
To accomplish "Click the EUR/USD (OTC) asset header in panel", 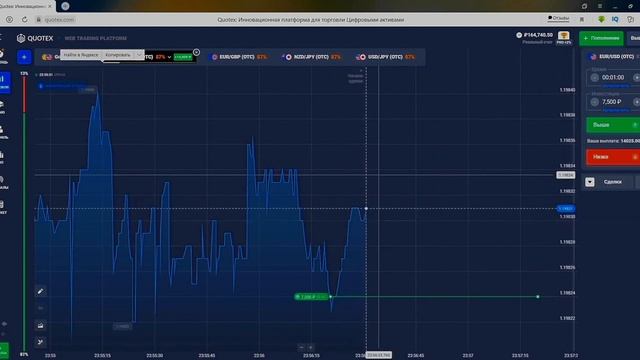I will (613, 57).
